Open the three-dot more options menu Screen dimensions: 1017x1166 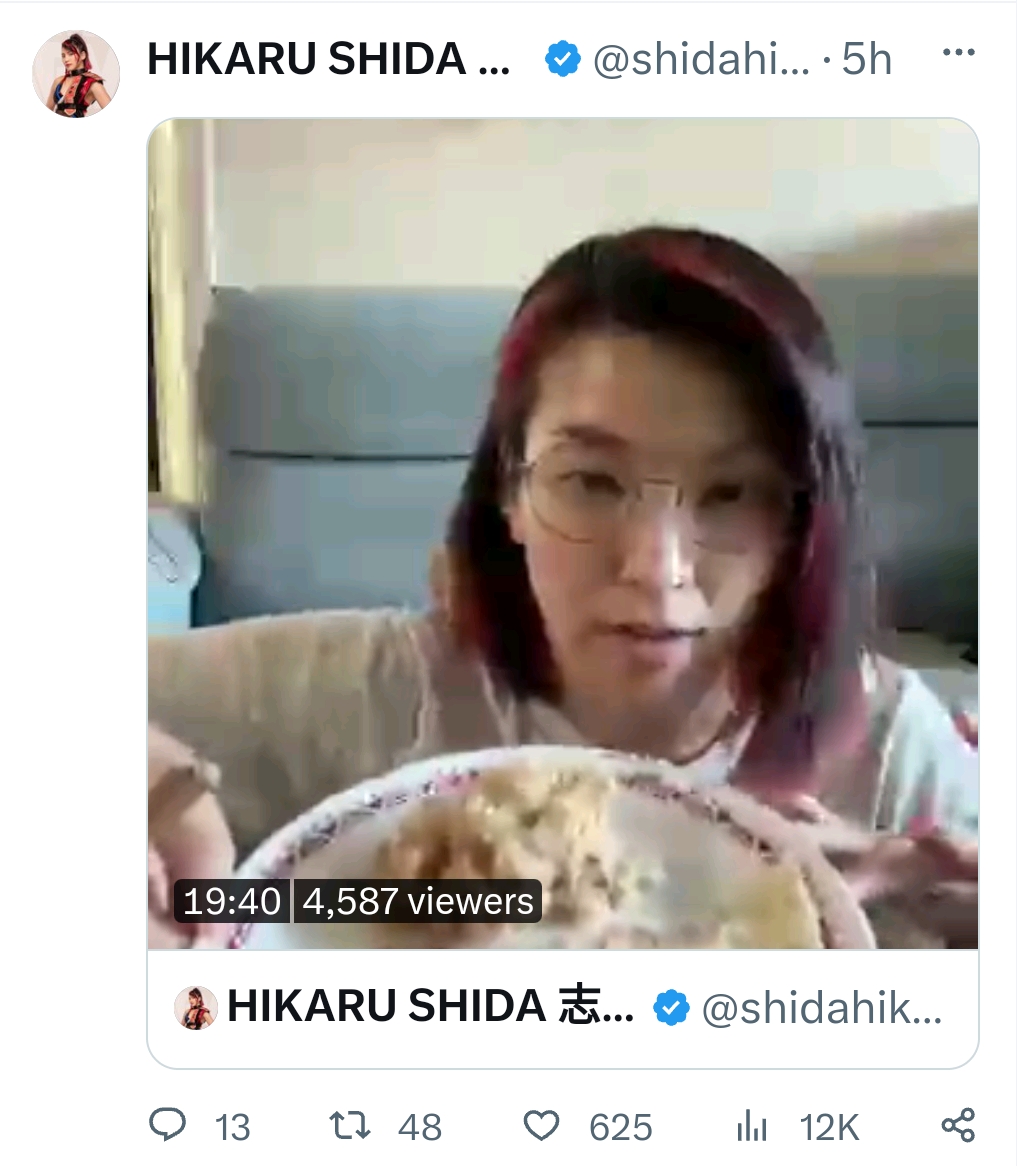coord(958,52)
